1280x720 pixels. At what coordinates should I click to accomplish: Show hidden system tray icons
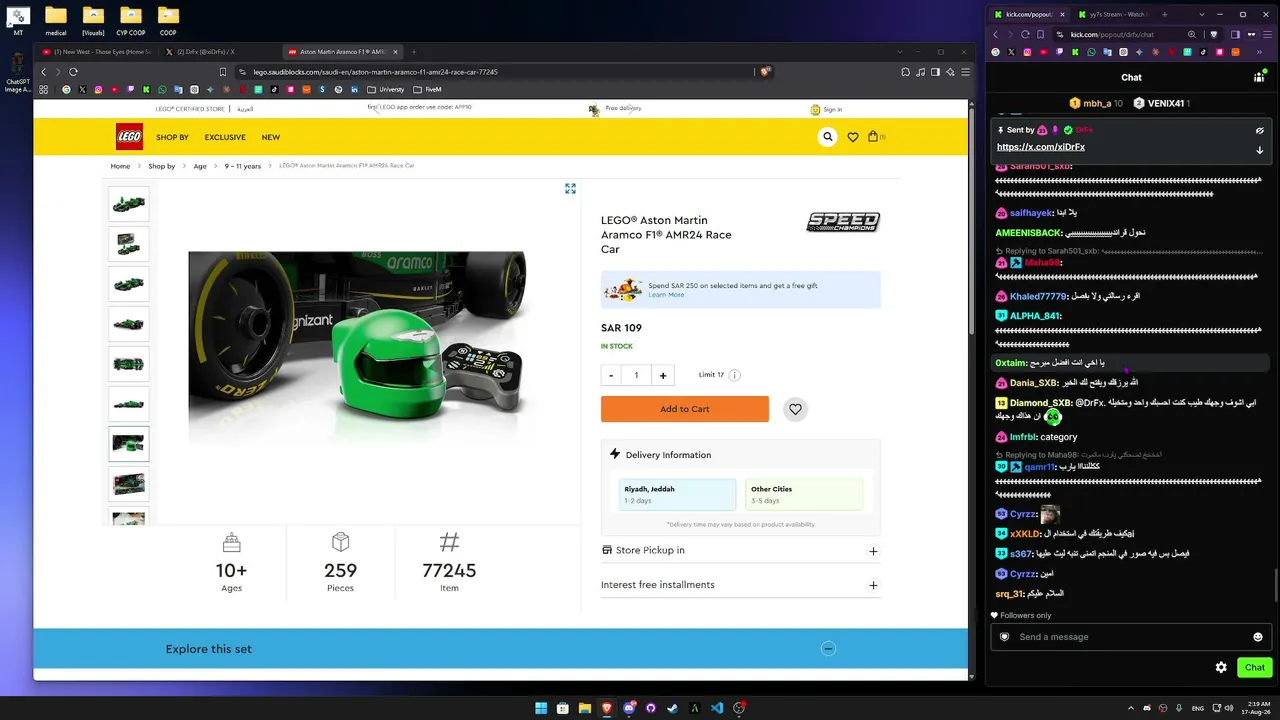(1132, 708)
